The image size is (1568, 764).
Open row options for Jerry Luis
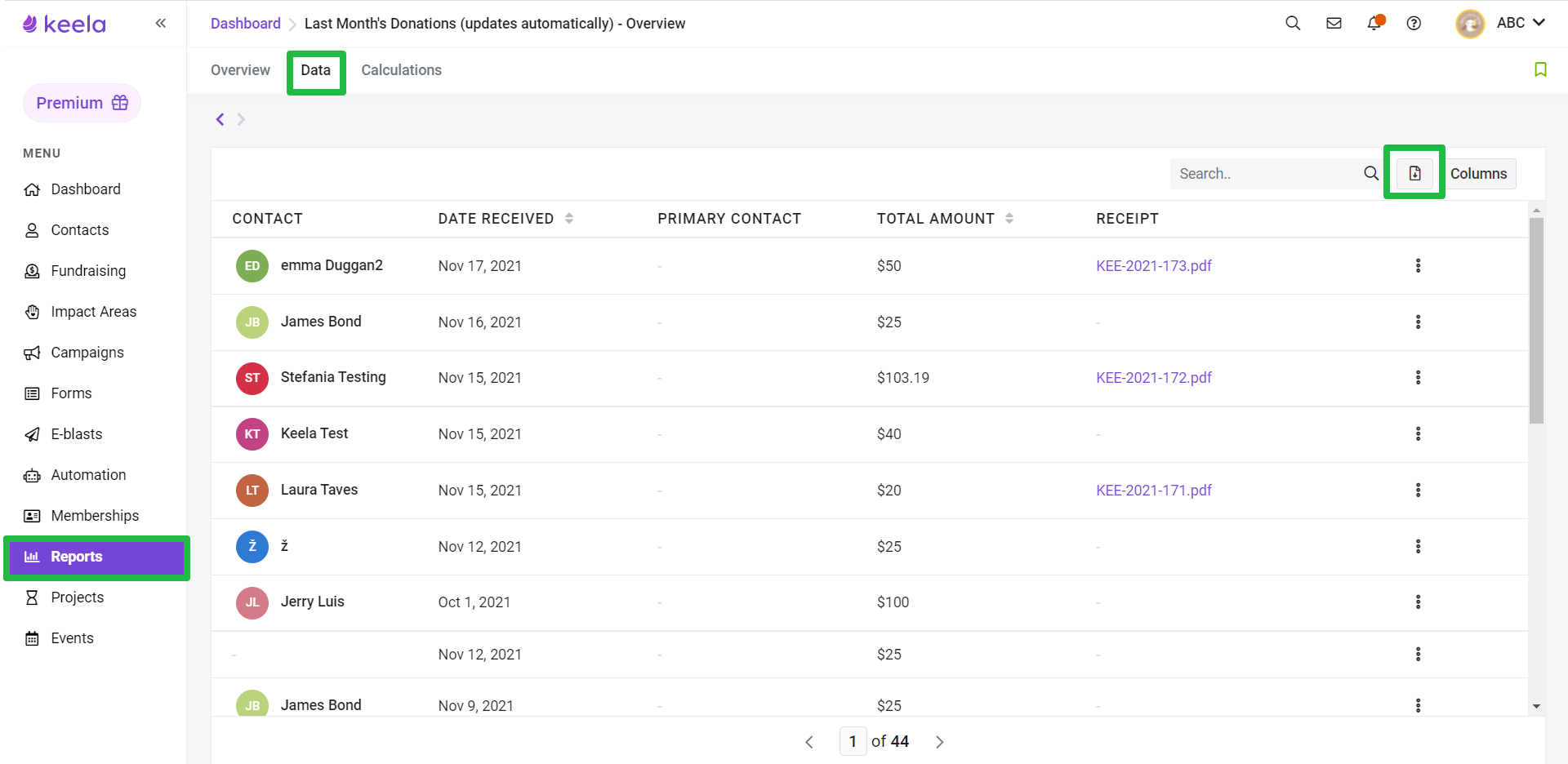pos(1418,602)
